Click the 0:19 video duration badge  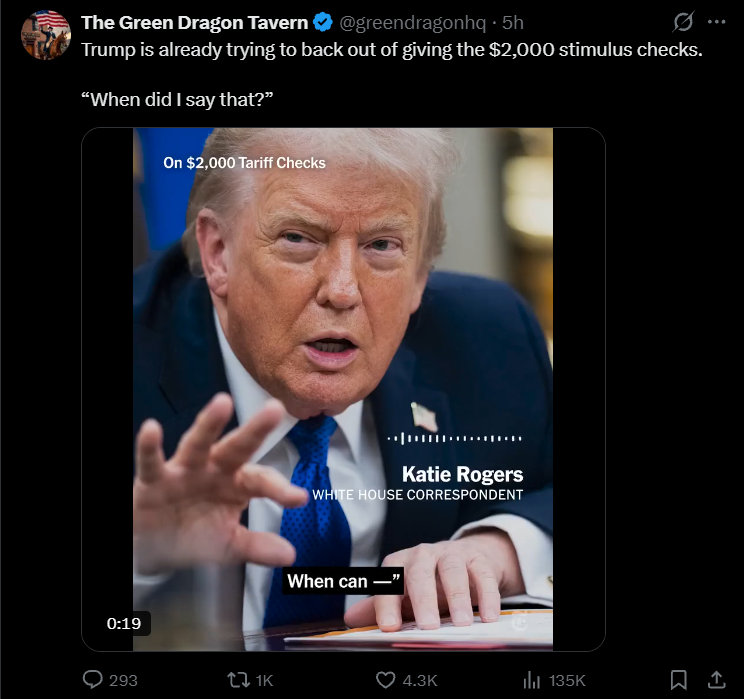click(124, 623)
